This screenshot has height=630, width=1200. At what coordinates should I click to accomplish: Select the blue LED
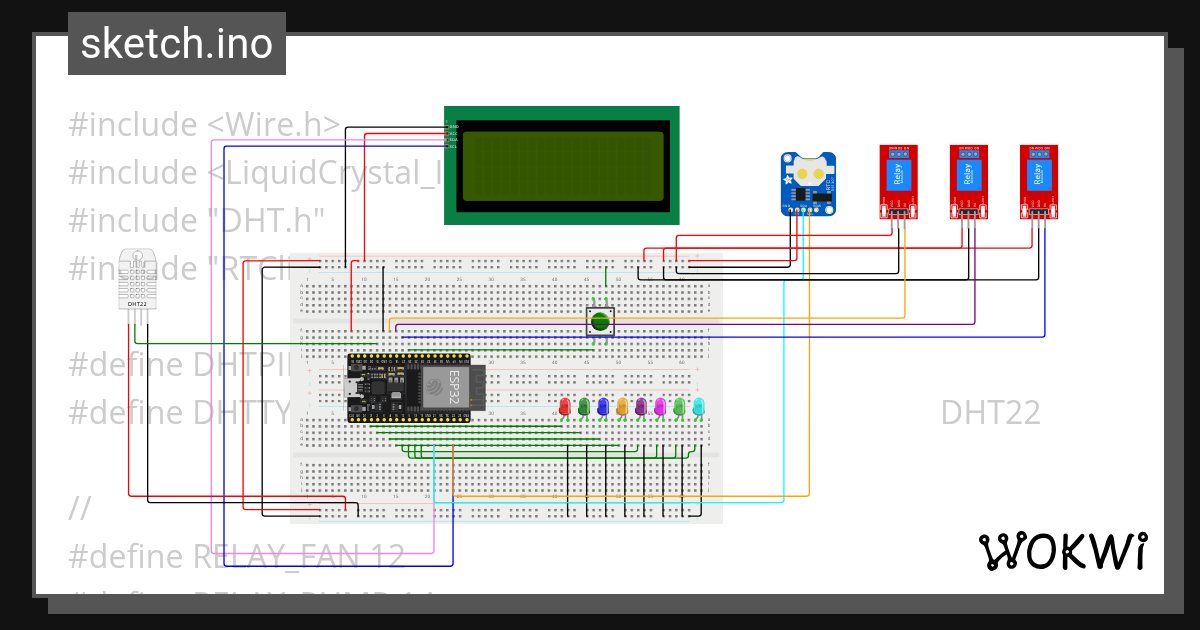(x=603, y=407)
